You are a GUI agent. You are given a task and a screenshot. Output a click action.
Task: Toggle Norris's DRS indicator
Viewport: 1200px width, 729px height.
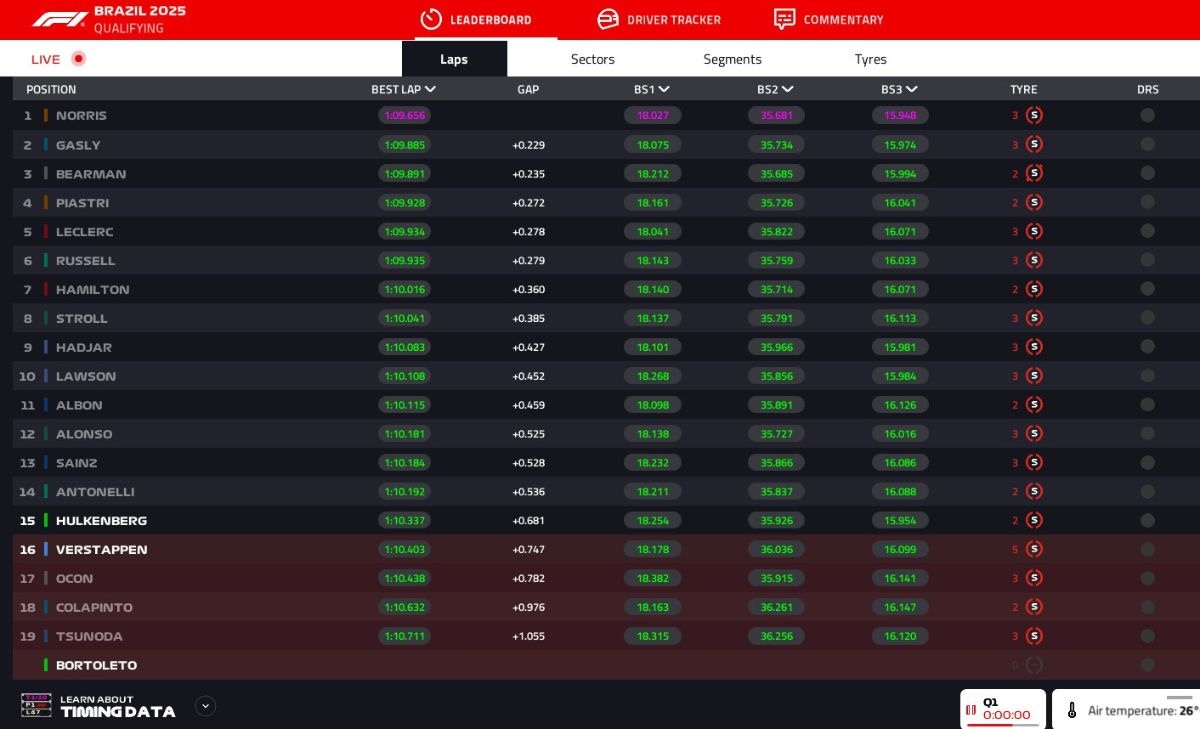1148,115
